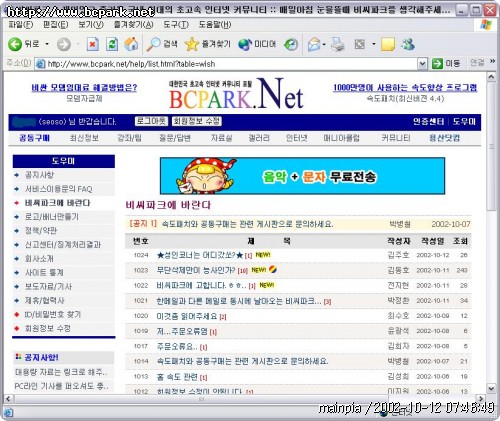Click the 로그아웃 button
This screenshot has height=421, width=500.
click(151, 121)
